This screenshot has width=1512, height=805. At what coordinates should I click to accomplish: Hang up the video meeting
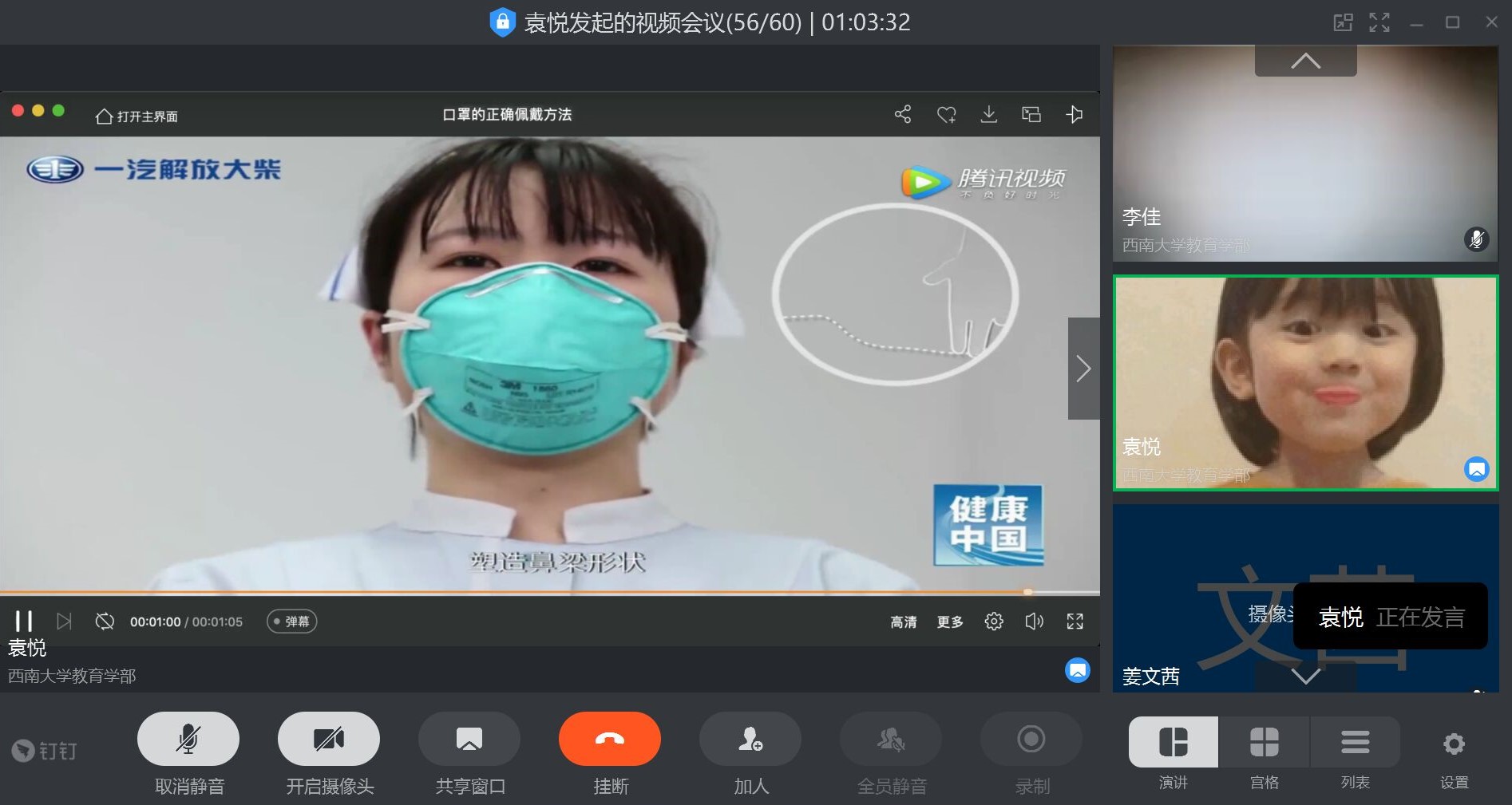(609, 739)
